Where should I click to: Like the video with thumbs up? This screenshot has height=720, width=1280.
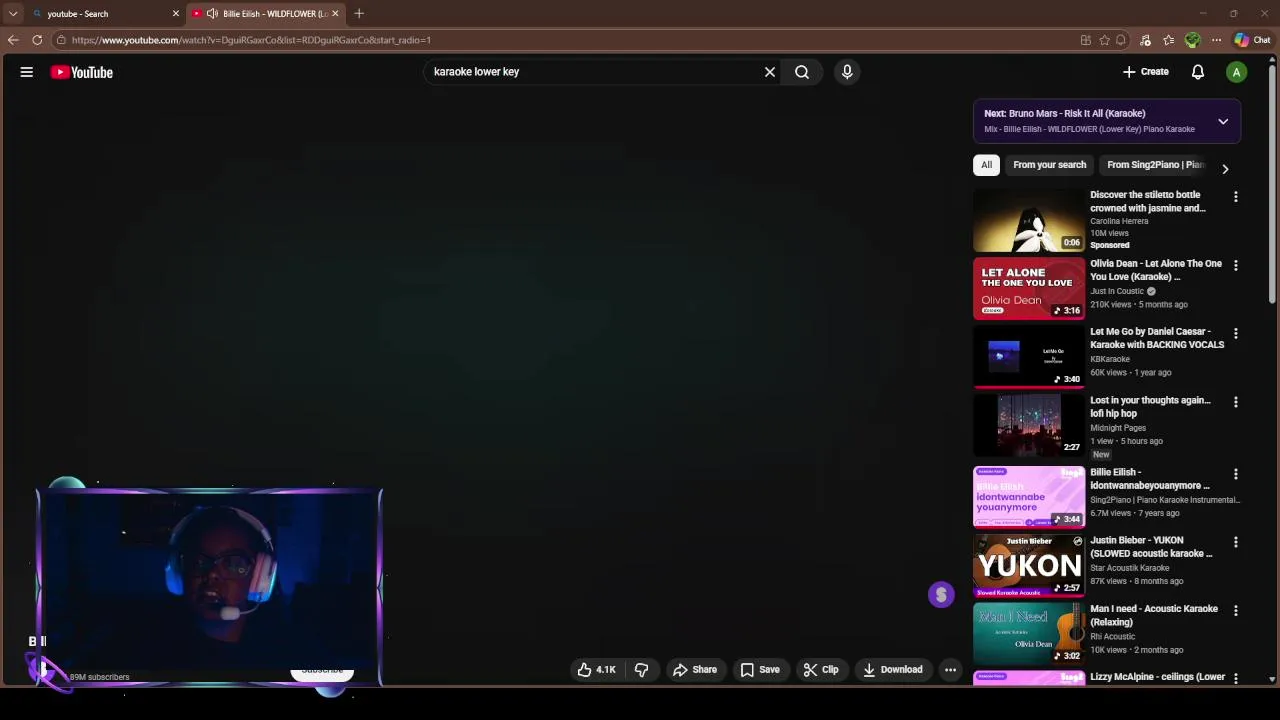pos(597,670)
